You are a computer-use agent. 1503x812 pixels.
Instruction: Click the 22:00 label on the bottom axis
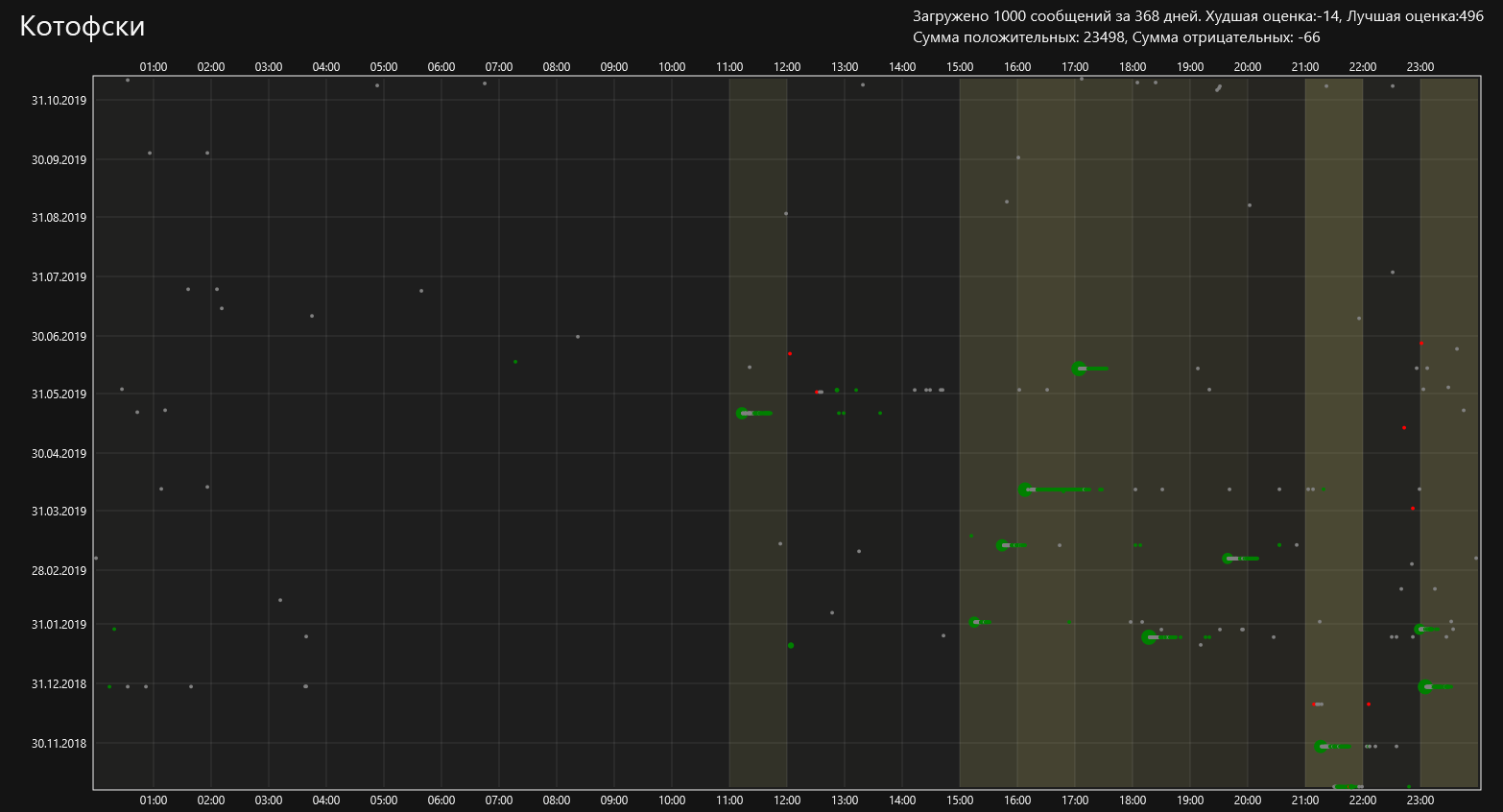1363,800
